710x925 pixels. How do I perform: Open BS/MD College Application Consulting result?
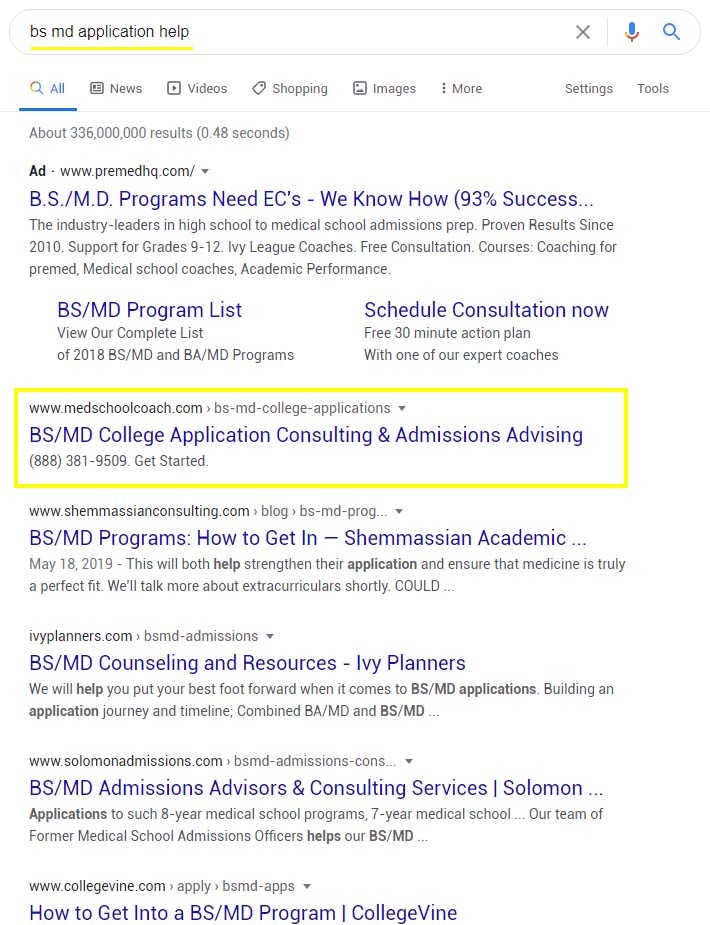pos(305,435)
